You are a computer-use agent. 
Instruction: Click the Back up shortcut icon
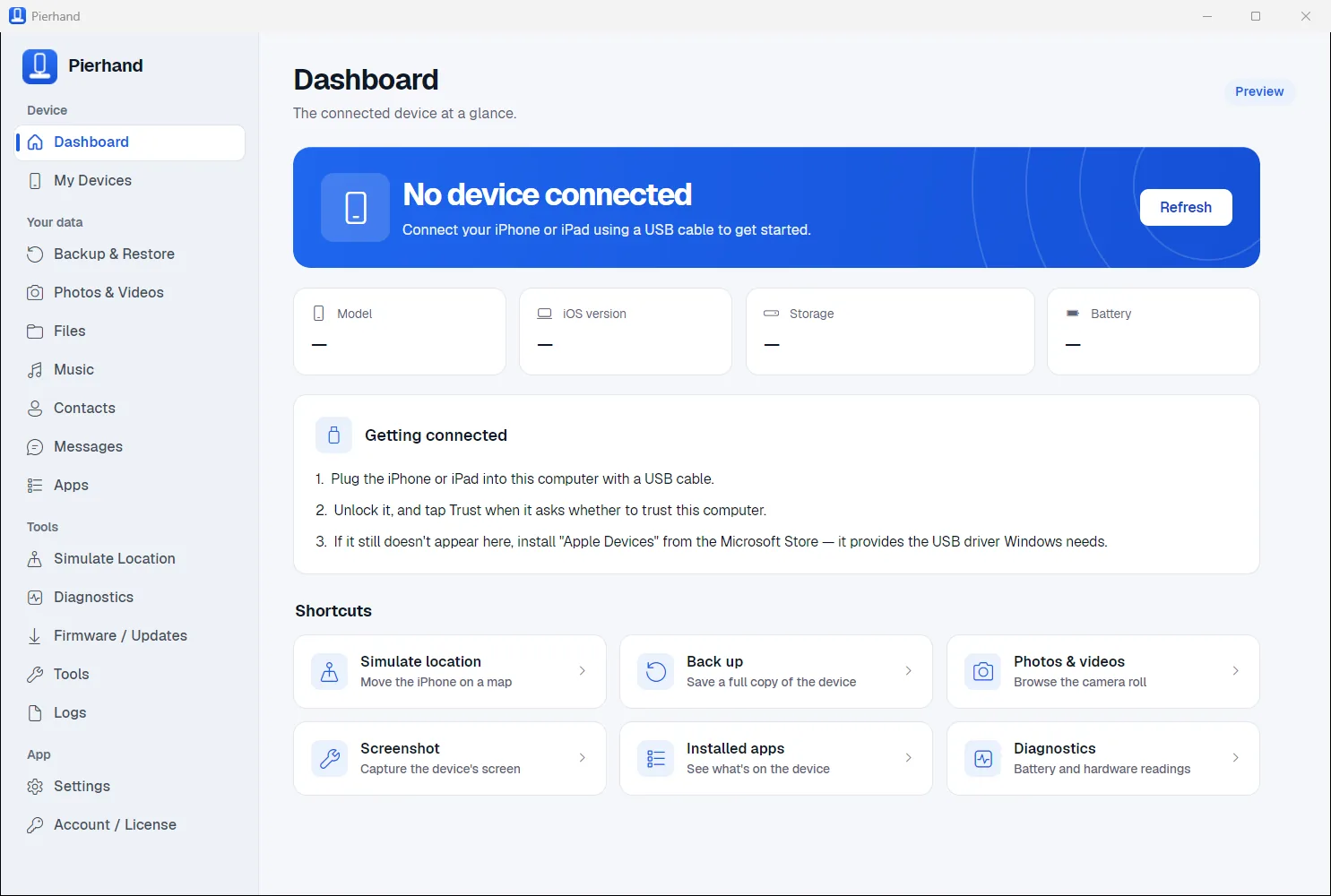point(656,672)
